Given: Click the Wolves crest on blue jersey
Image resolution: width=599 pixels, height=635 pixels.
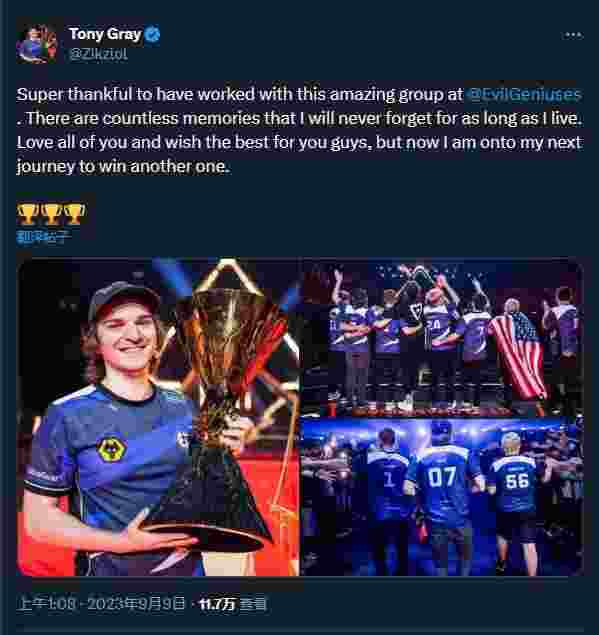Looking at the screenshot, I should coord(111,449).
